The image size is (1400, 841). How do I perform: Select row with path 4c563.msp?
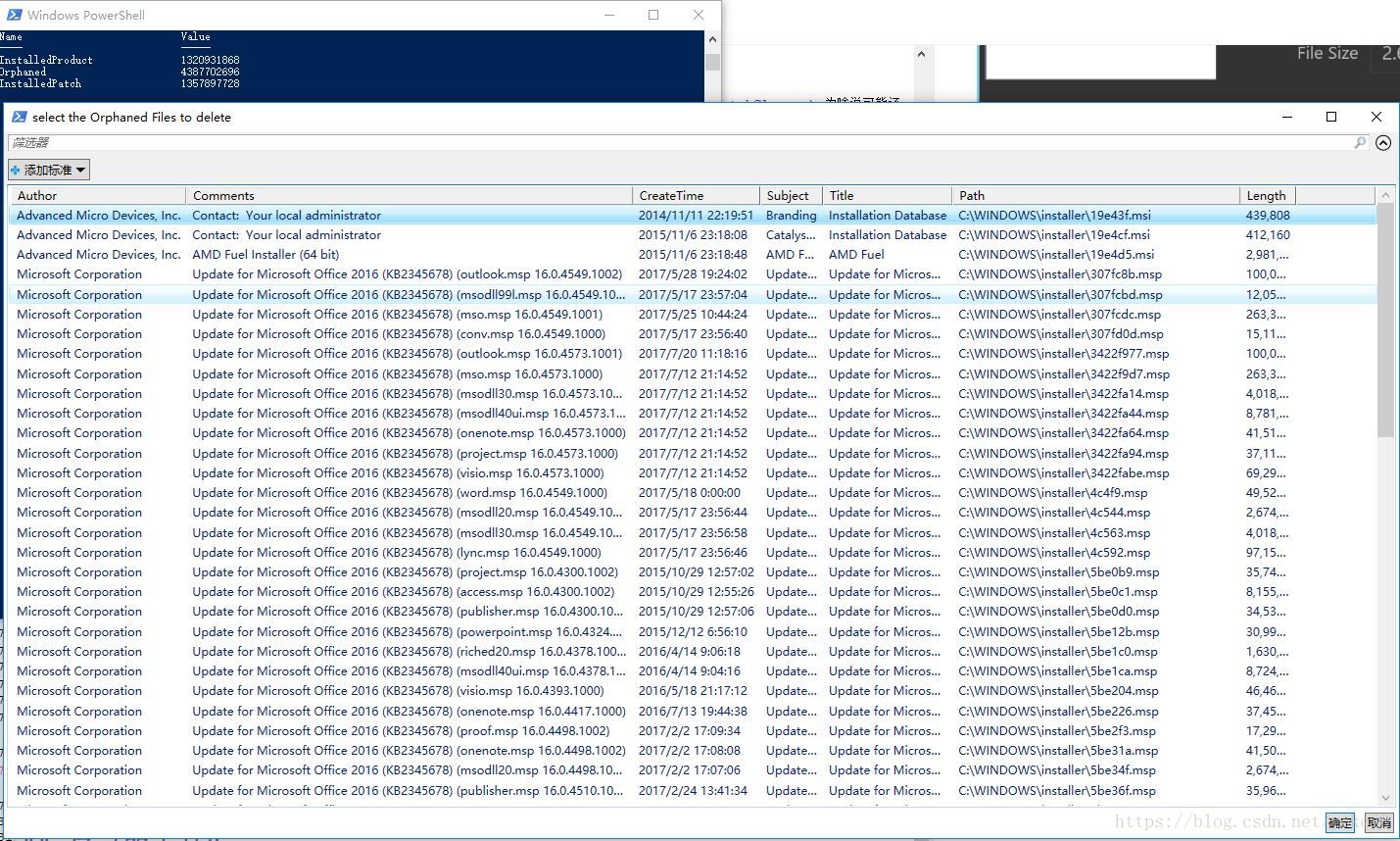[692, 532]
